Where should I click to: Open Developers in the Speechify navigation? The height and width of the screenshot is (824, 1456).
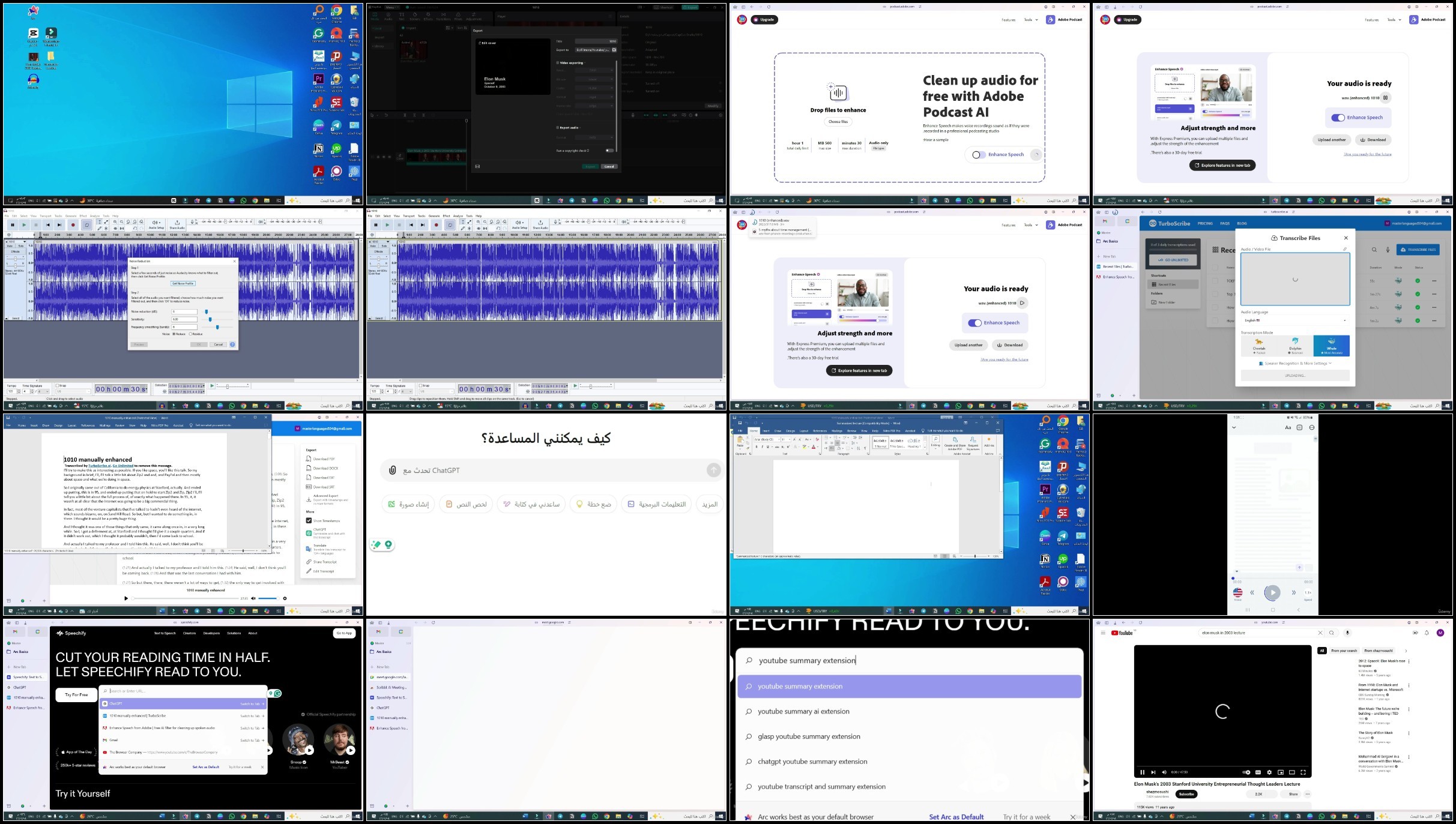(211, 633)
